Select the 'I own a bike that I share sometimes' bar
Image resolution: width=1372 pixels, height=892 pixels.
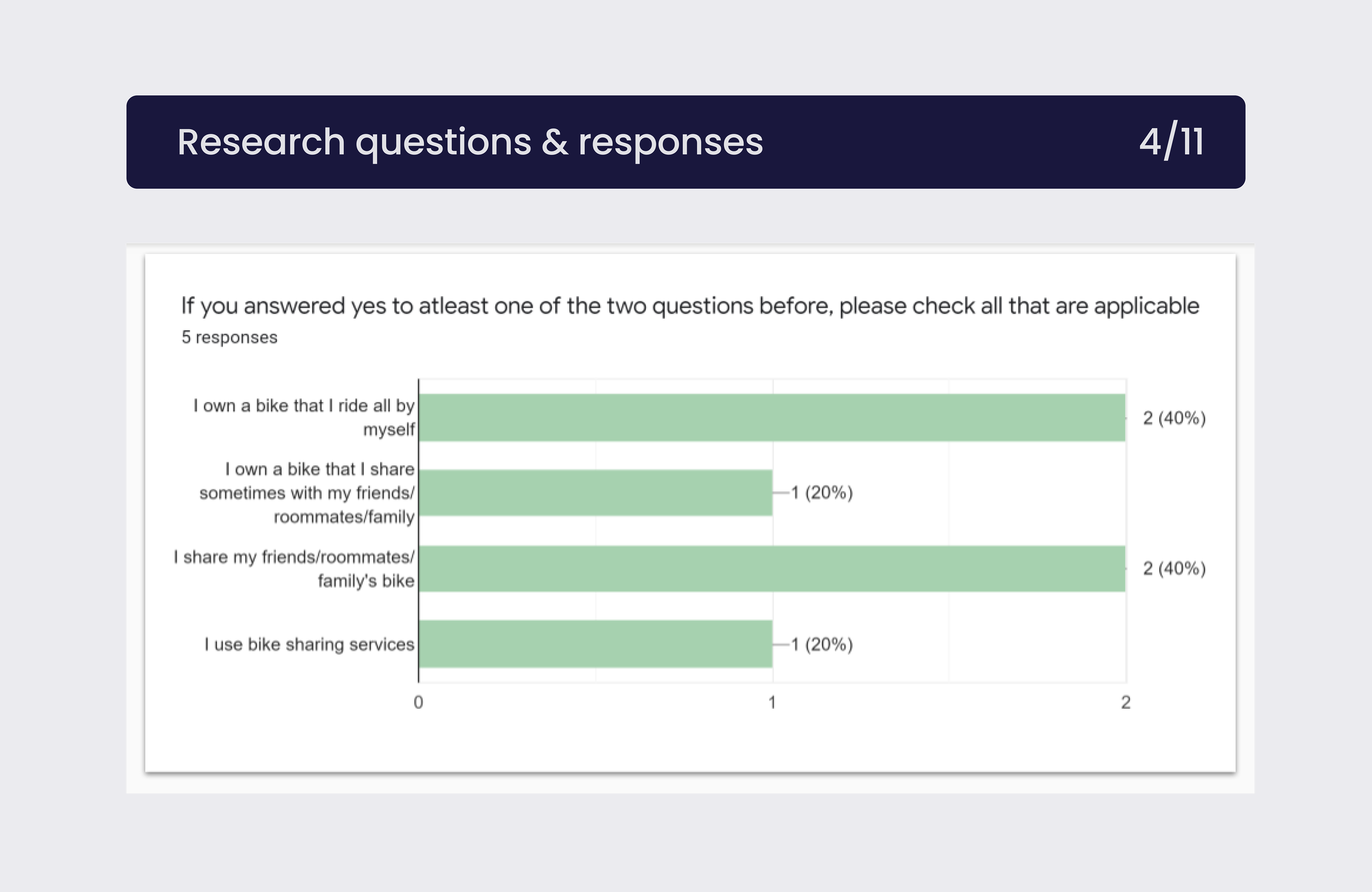pos(596,492)
